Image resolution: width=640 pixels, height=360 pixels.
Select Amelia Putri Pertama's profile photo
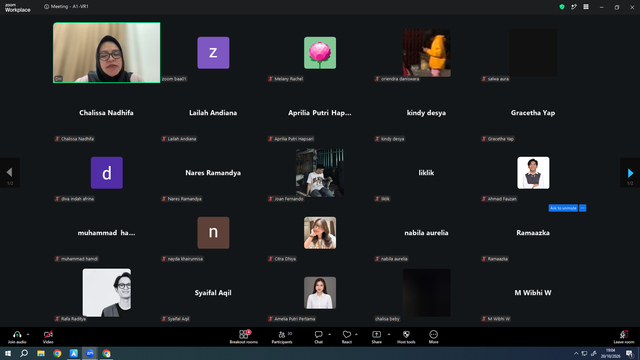click(320, 293)
